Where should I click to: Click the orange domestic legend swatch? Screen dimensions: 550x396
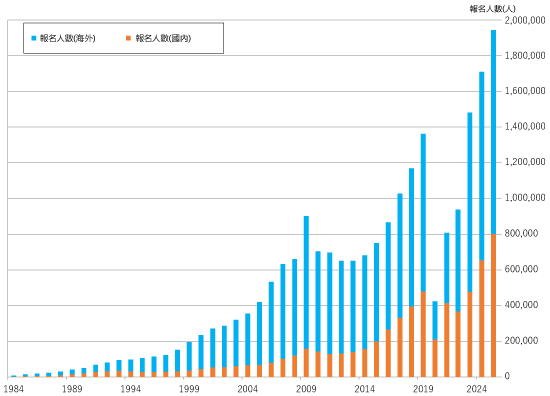click(x=128, y=38)
